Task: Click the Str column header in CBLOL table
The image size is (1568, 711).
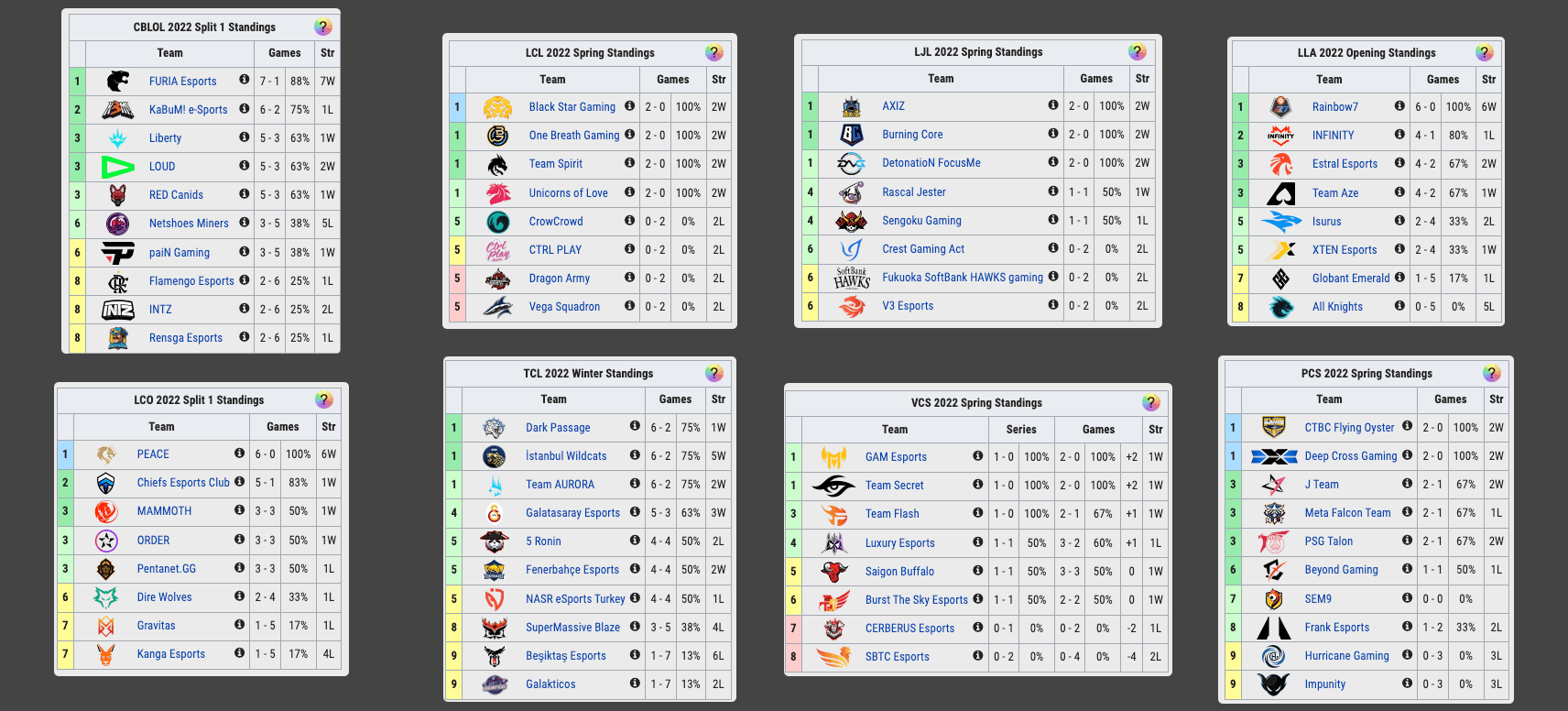Action: tap(327, 53)
